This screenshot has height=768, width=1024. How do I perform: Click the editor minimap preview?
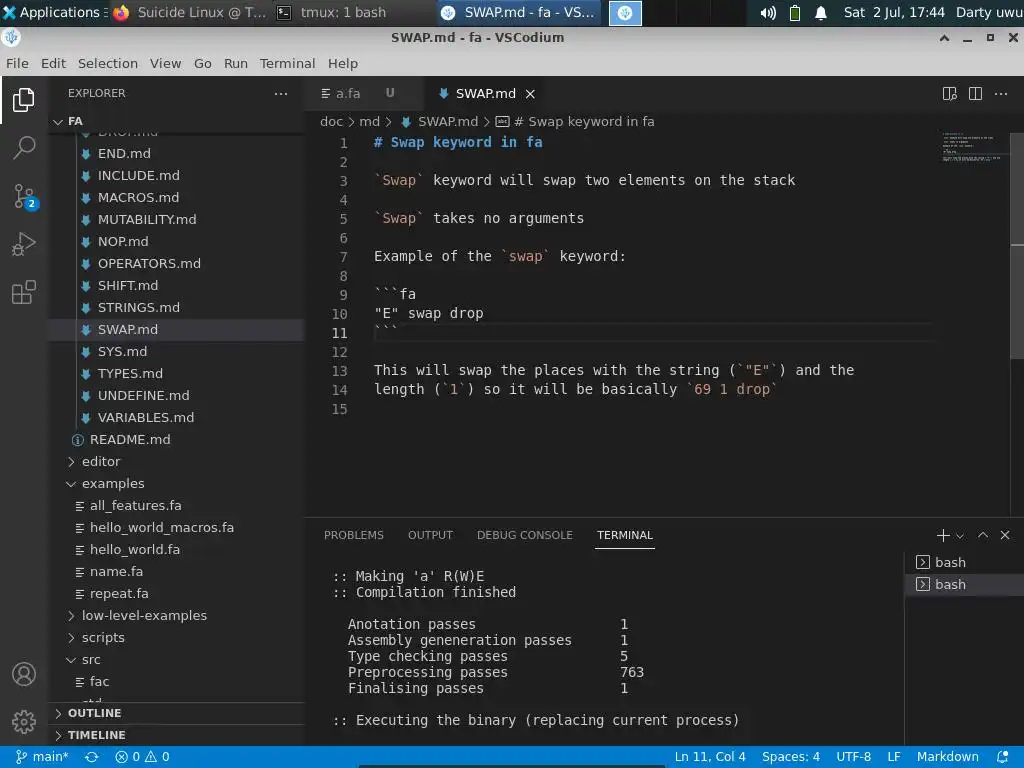pyautogui.click(x=971, y=147)
